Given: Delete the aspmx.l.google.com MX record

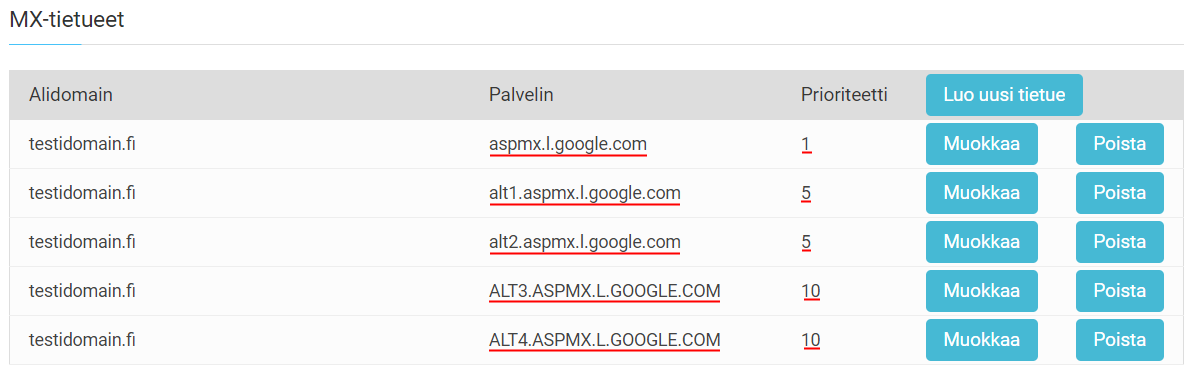Looking at the screenshot, I should point(1120,144).
